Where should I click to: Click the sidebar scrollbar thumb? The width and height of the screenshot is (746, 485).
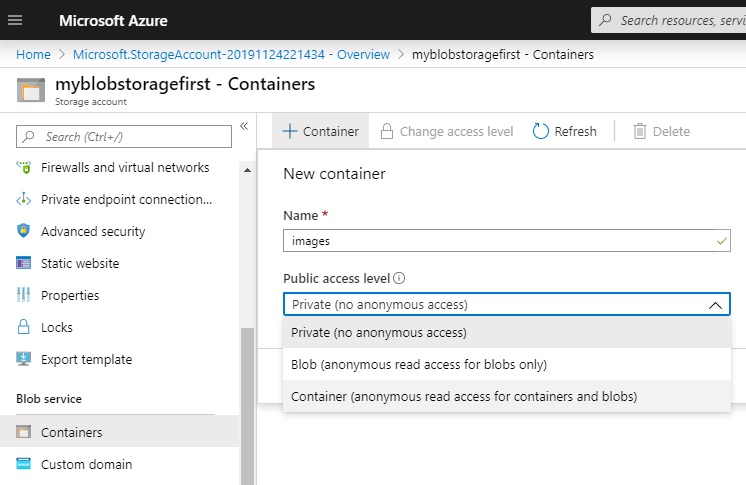(x=247, y=406)
